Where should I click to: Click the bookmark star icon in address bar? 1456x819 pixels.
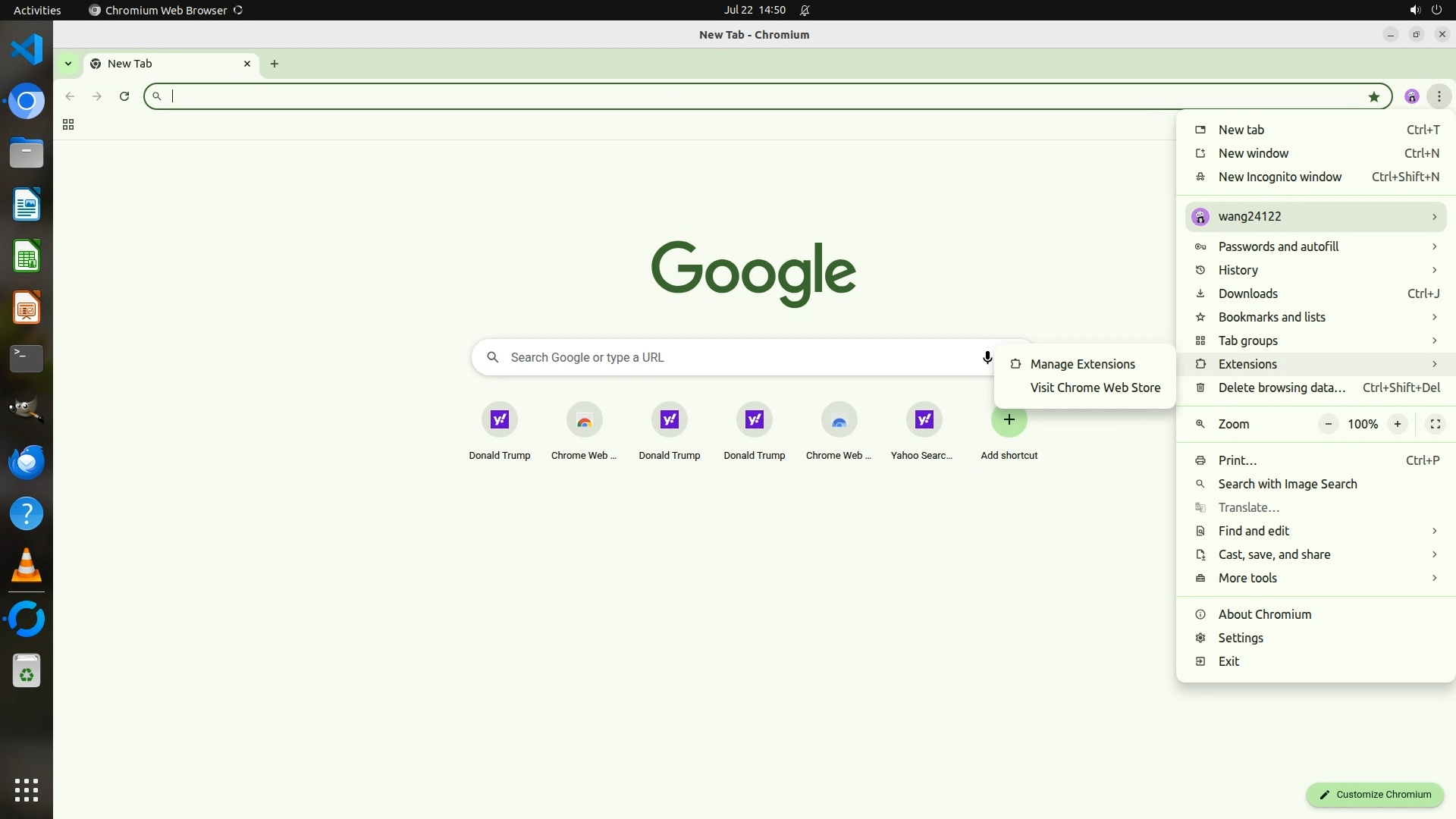click(x=1373, y=96)
